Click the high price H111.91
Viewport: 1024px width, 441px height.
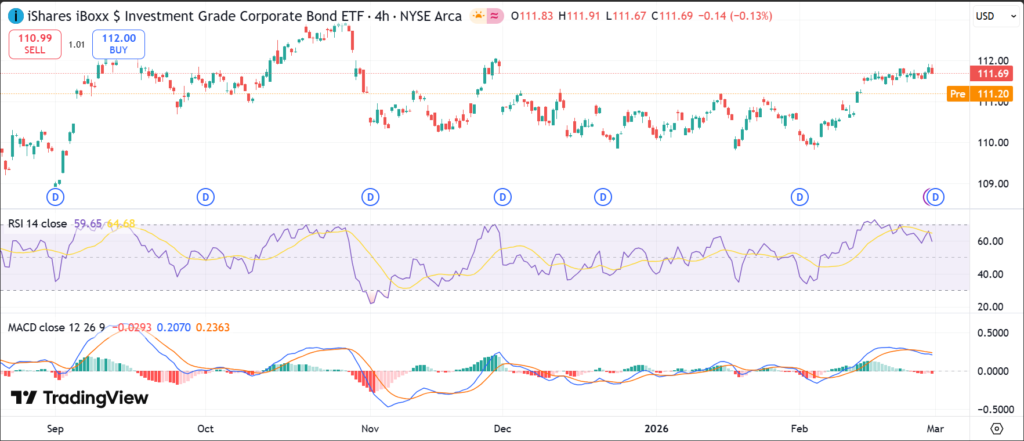580,16
